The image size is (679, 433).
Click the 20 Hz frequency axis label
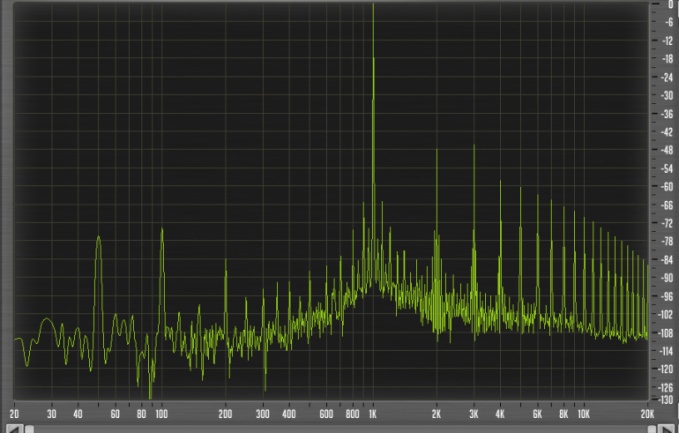coord(14,412)
